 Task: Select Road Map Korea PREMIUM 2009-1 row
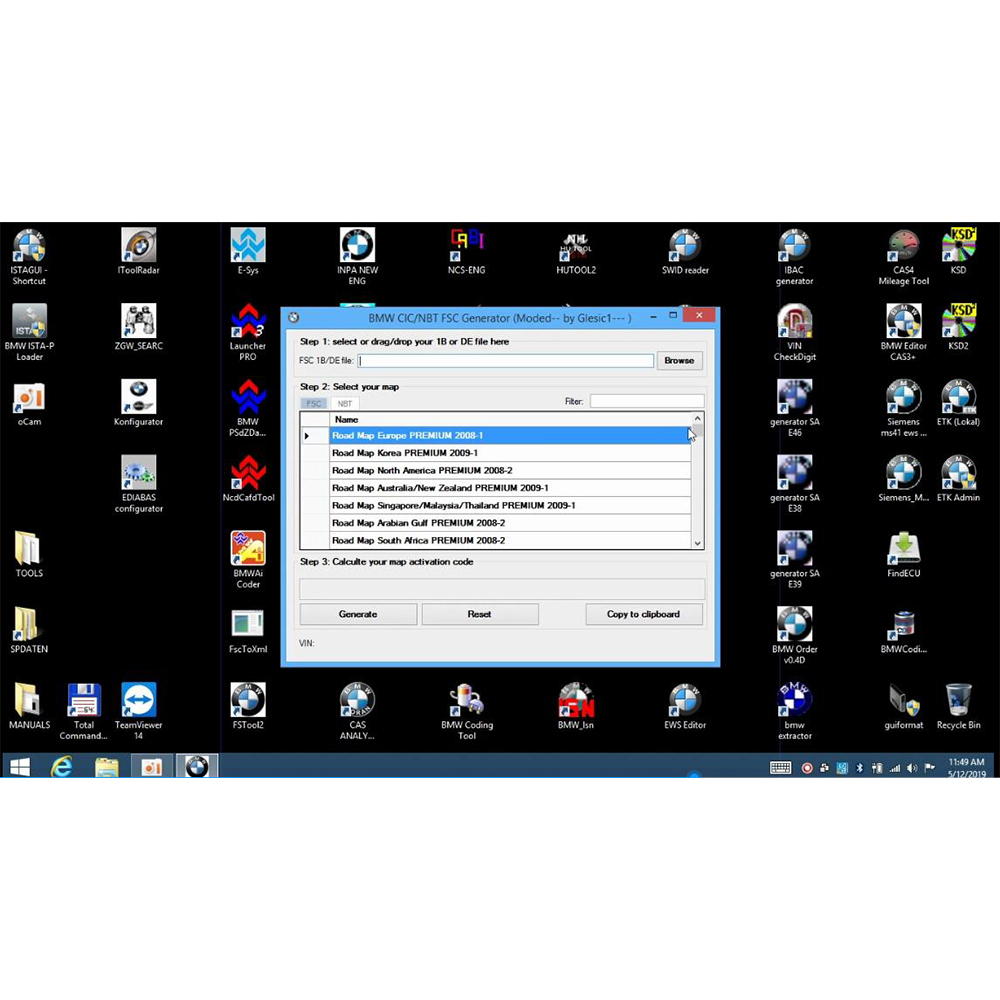click(x=510, y=453)
